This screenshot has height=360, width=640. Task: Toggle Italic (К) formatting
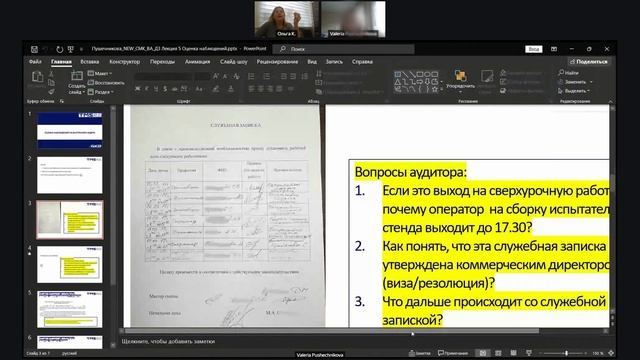[147, 89]
